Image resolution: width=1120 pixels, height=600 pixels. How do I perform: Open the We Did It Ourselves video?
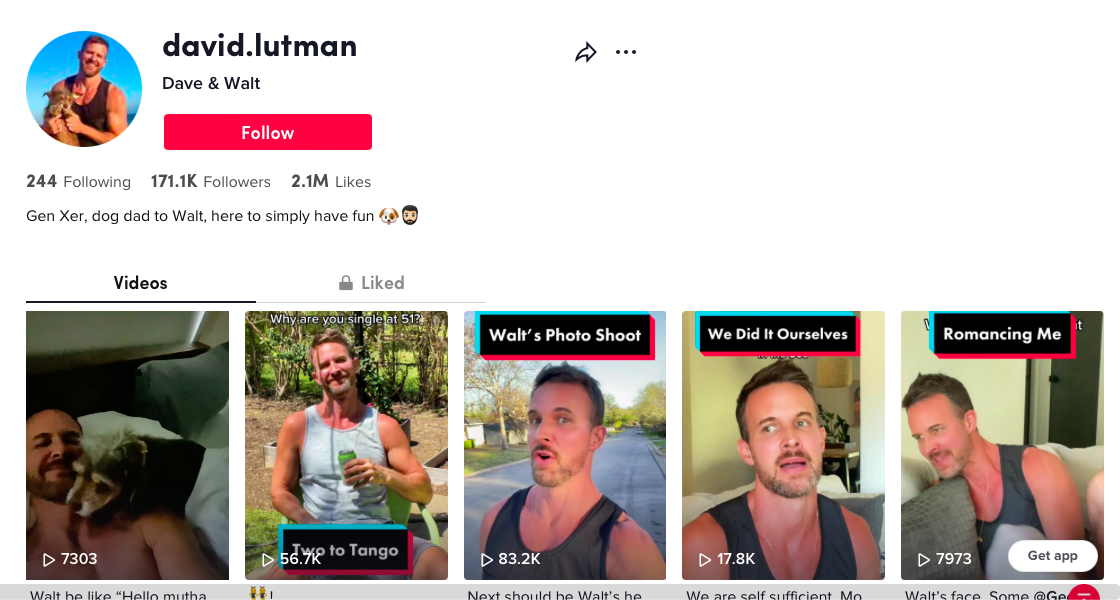coord(784,445)
